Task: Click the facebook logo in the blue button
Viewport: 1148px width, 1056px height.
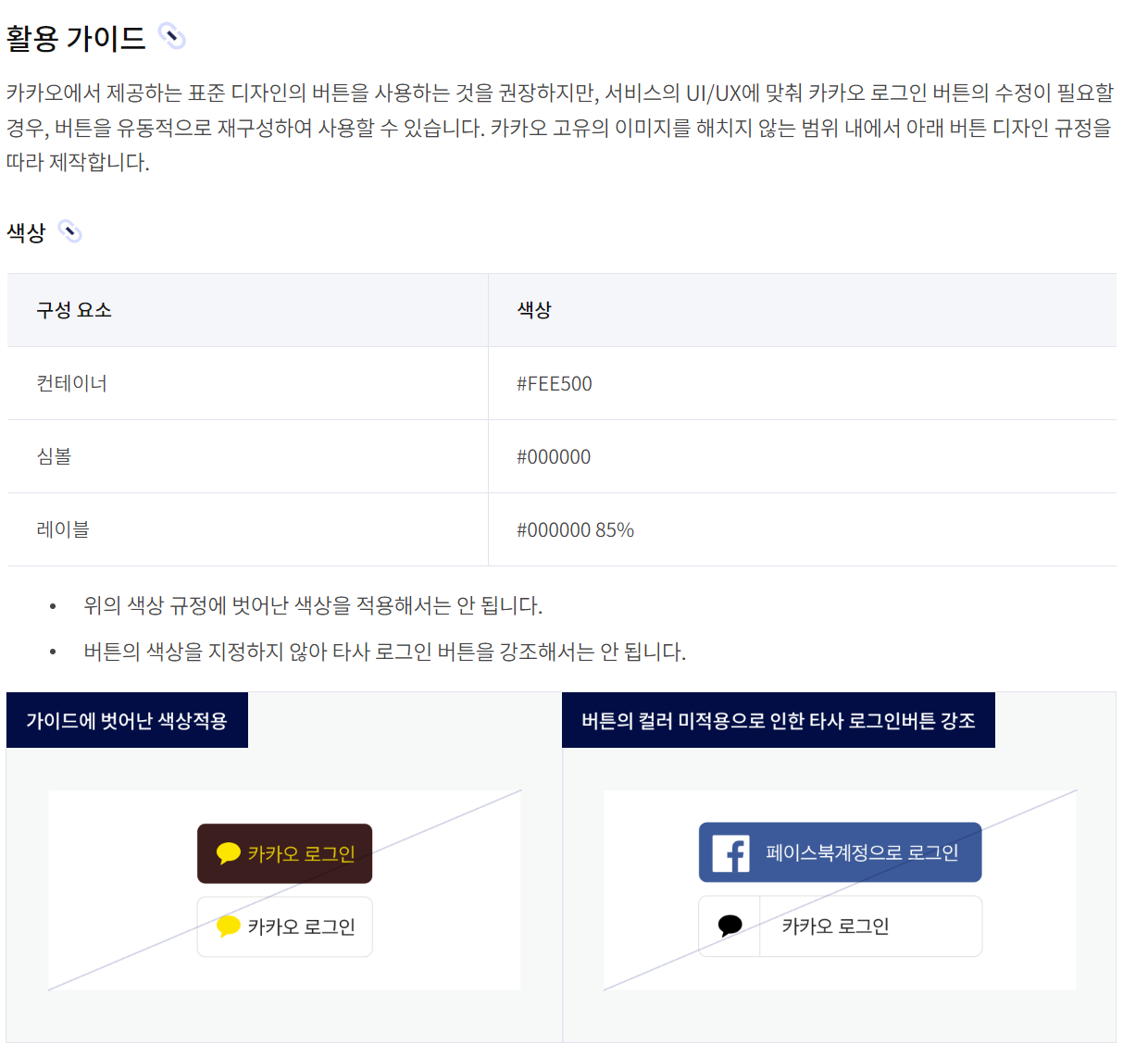Action: pos(730,852)
